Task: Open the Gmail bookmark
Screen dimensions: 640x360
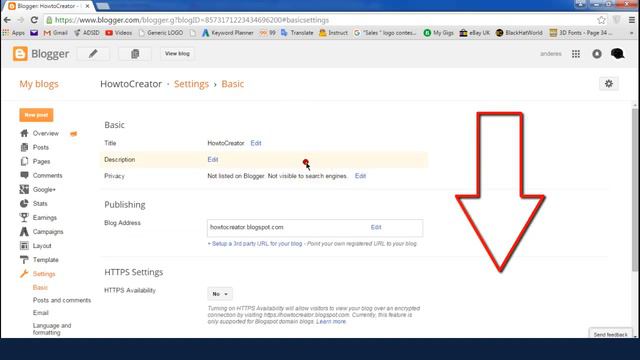Action: click(x=56, y=33)
